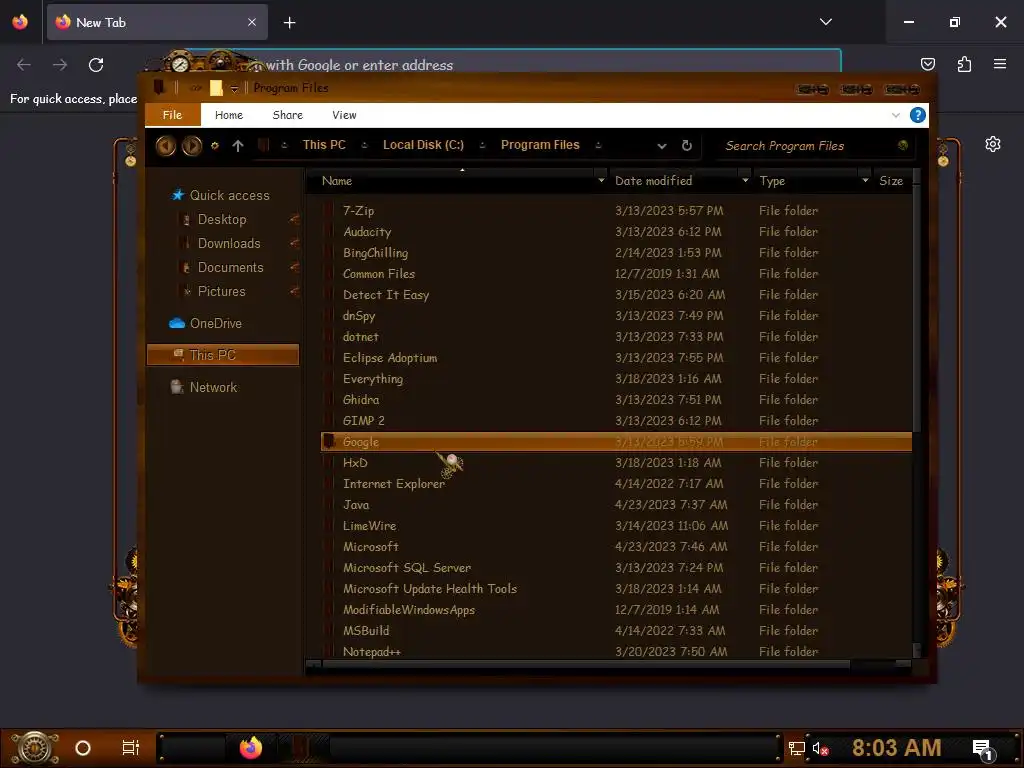Click the muted volume tray icon

click(820, 748)
